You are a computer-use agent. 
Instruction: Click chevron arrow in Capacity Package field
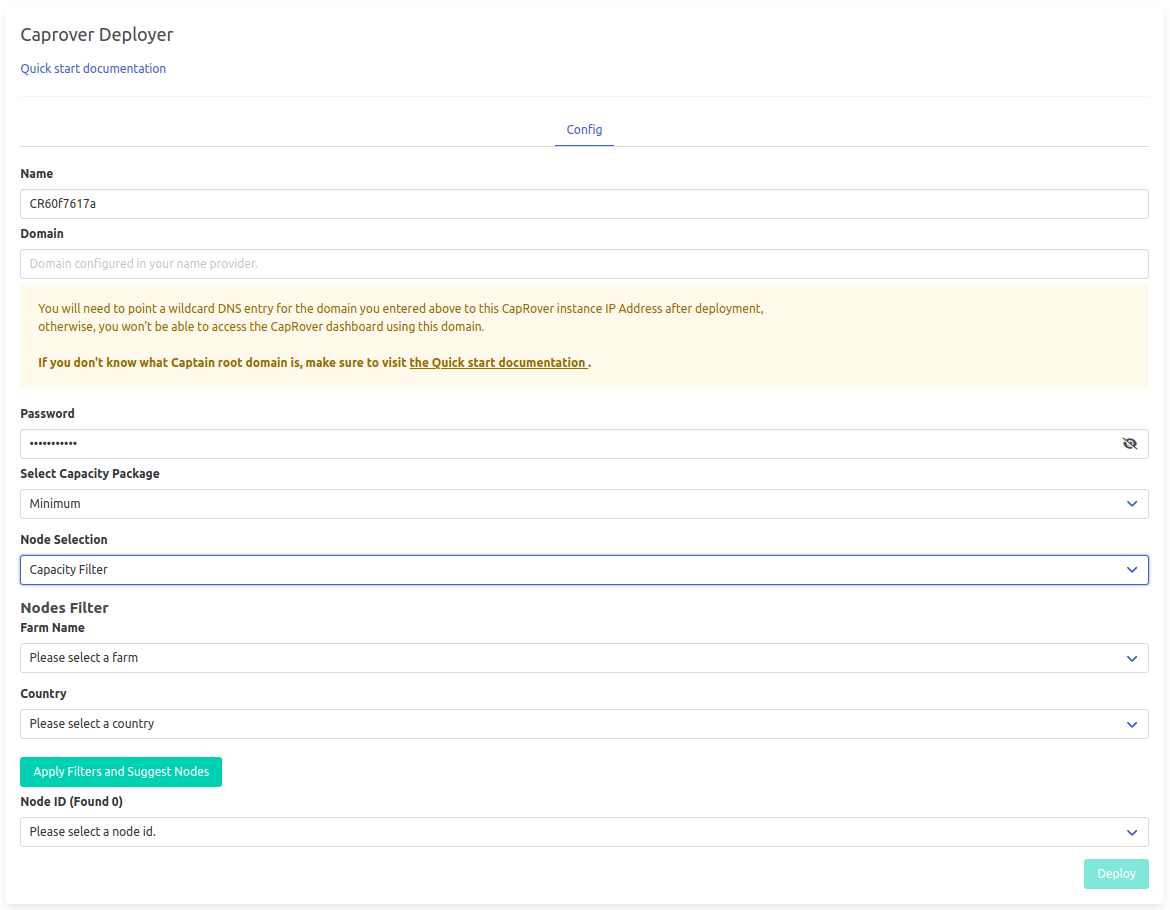pyautogui.click(x=1131, y=504)
